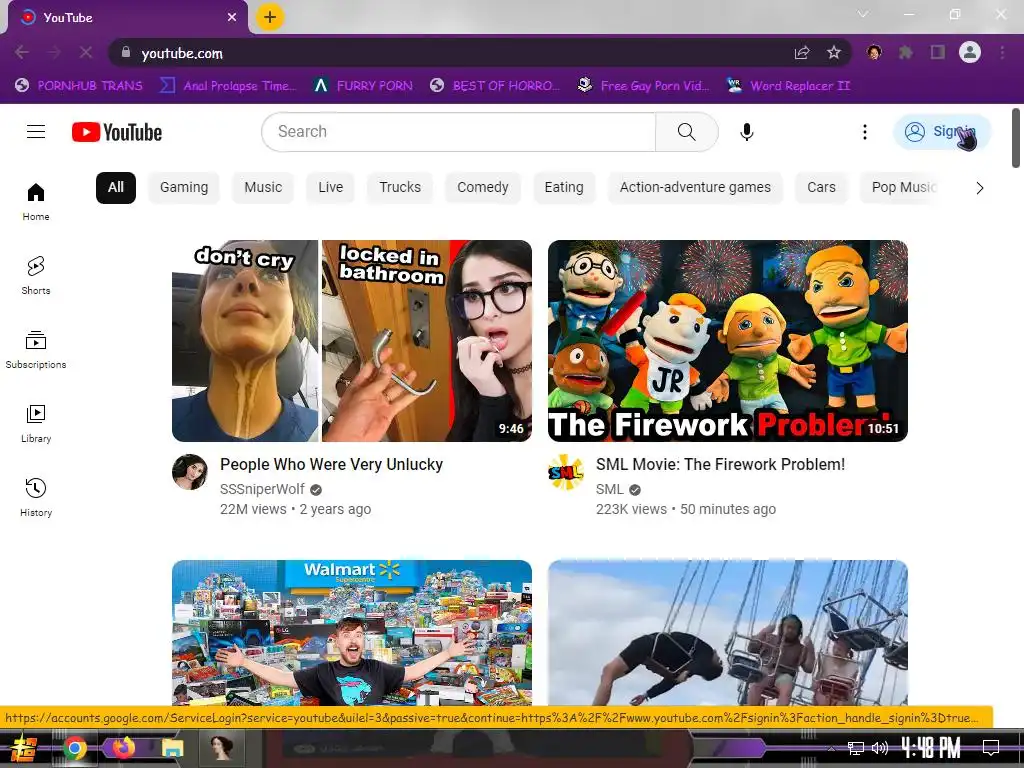Toggle the browser side panel icon
Screen dimensions: 1024x768
coord(938,52)
